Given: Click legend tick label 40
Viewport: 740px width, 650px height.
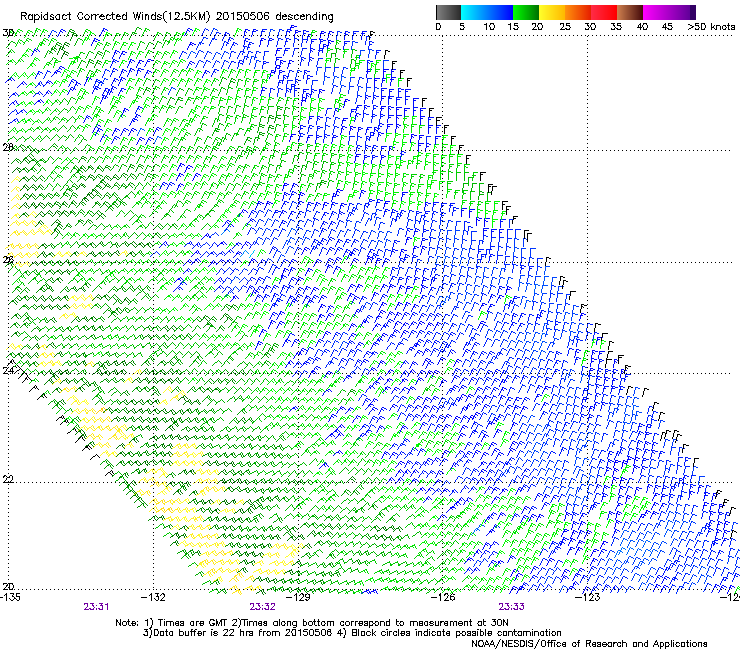Looking at the screenshot, I should pyautogui.click(x=642, y=27).
